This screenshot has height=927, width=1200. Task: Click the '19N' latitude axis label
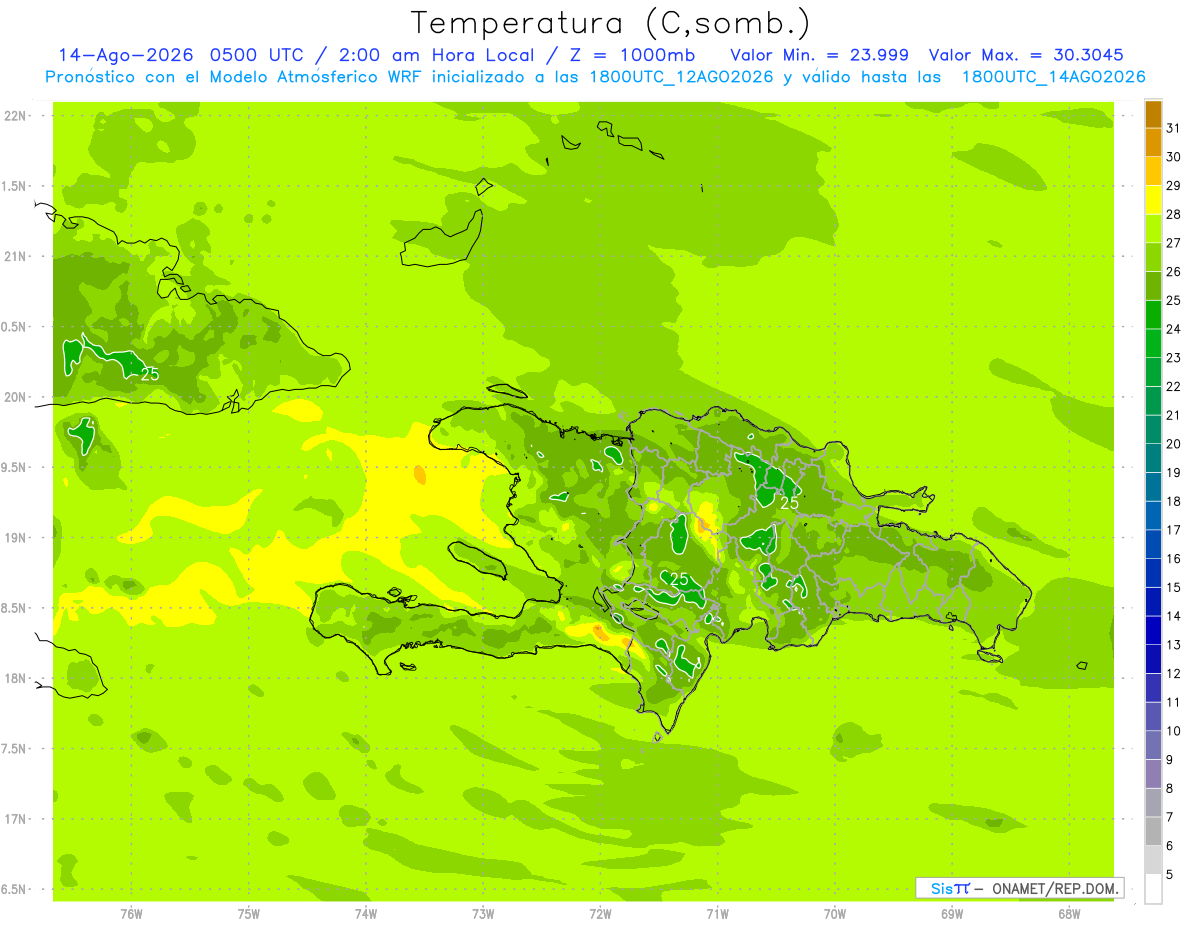(15, 538)
